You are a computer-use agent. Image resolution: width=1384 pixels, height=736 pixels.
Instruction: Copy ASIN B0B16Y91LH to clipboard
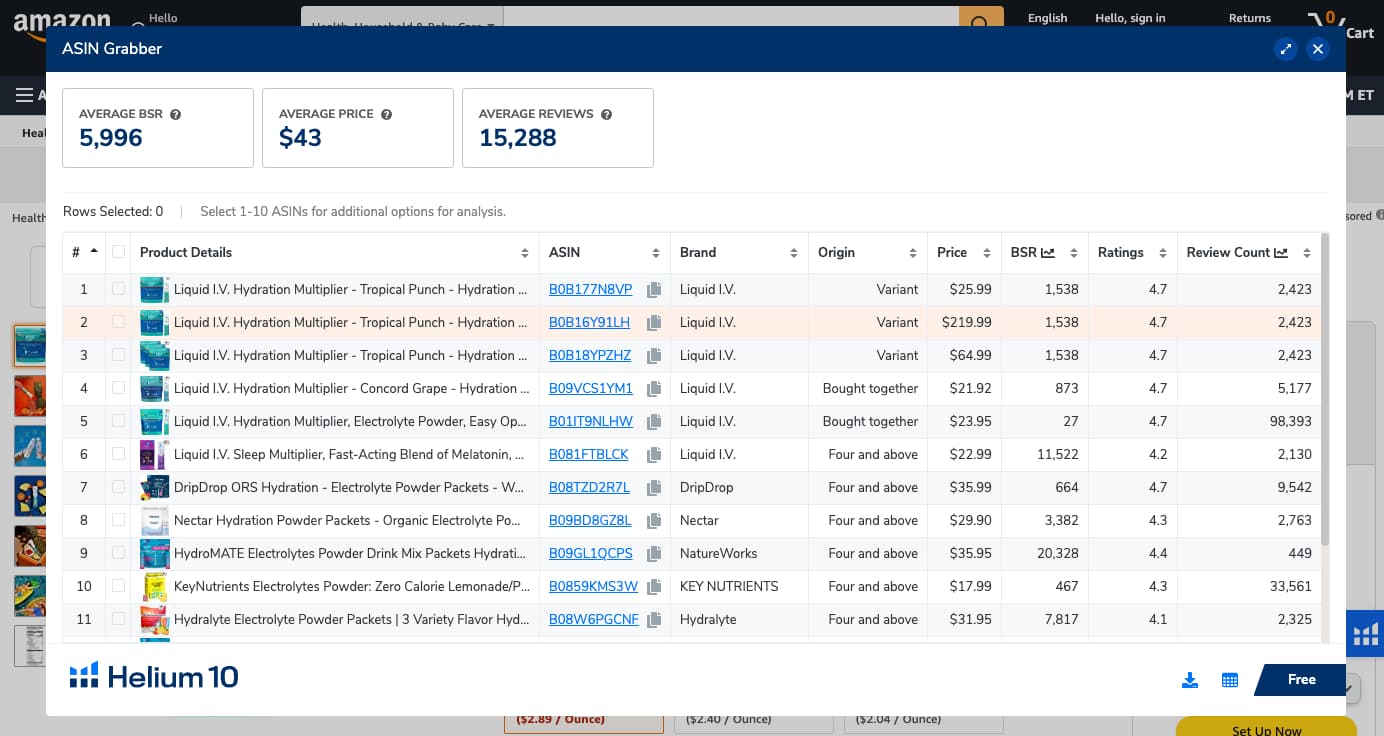tap(654, 323)
